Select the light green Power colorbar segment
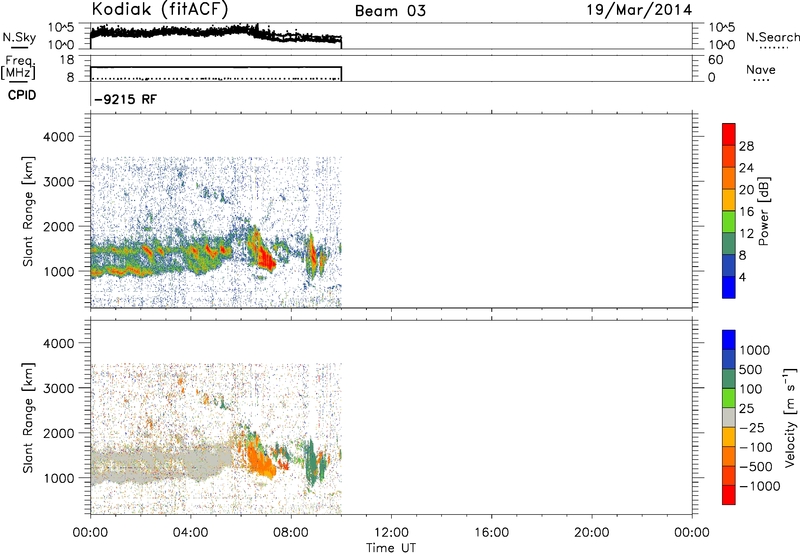This screenshot has width=800, height=554. (729, 221)
